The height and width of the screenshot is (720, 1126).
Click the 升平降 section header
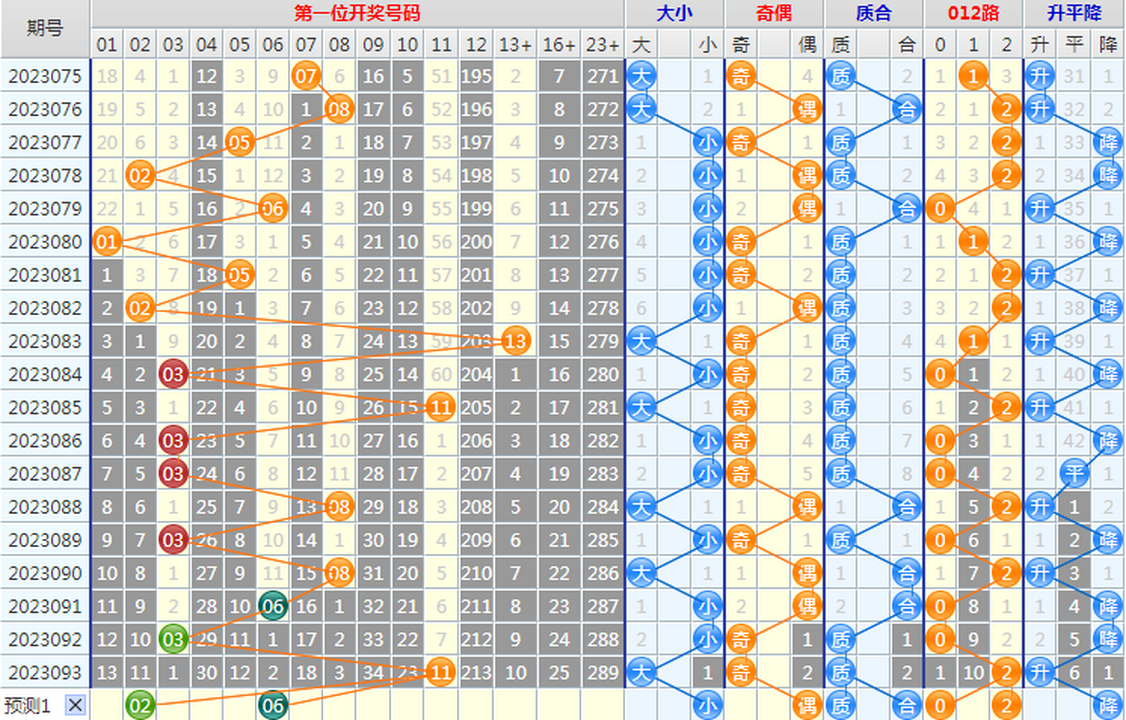[x=1074, y=14]
